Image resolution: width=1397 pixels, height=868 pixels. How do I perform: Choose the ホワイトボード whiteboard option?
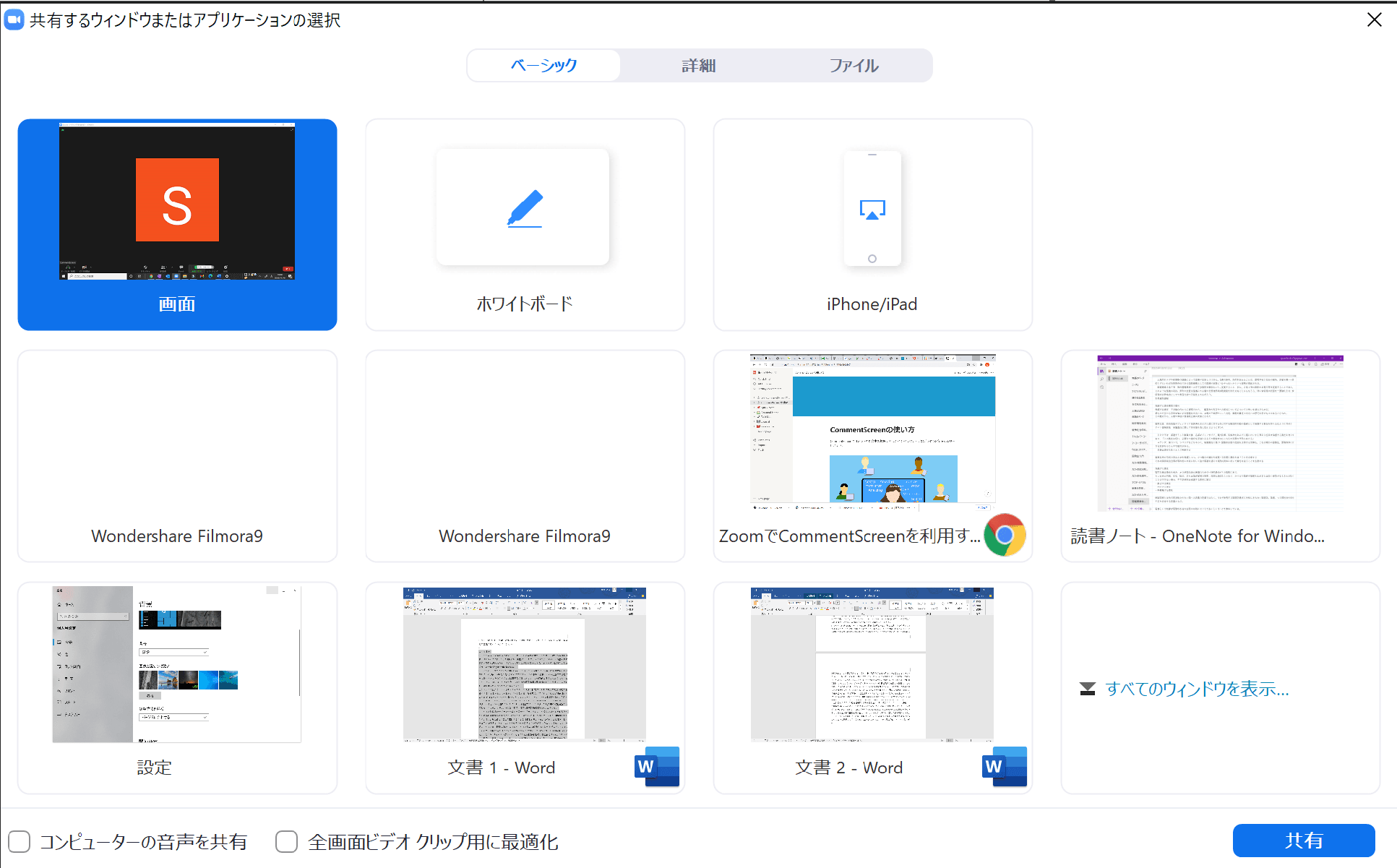tap(525, 224)
